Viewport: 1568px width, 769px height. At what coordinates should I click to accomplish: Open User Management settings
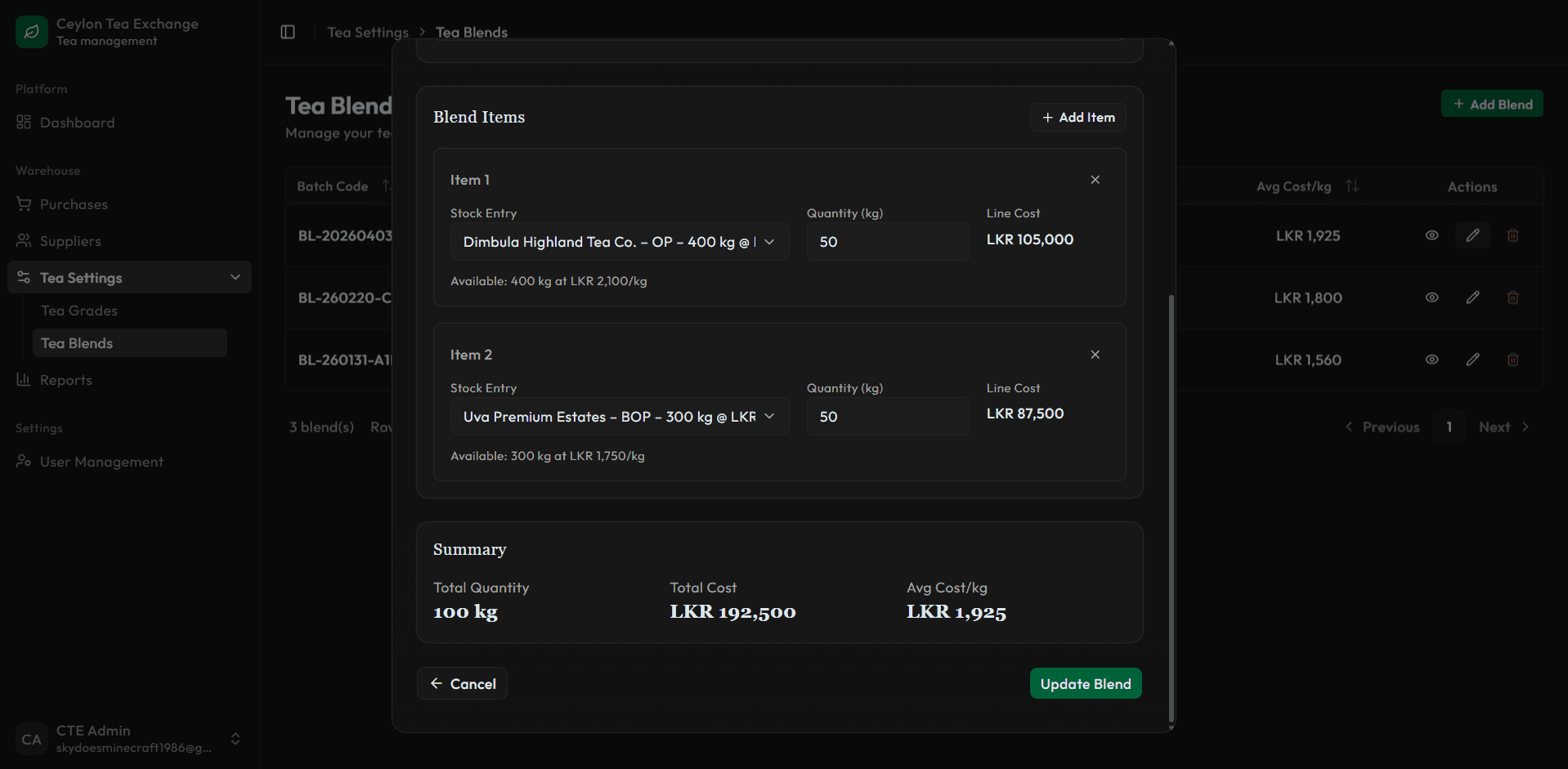(101, 461)
